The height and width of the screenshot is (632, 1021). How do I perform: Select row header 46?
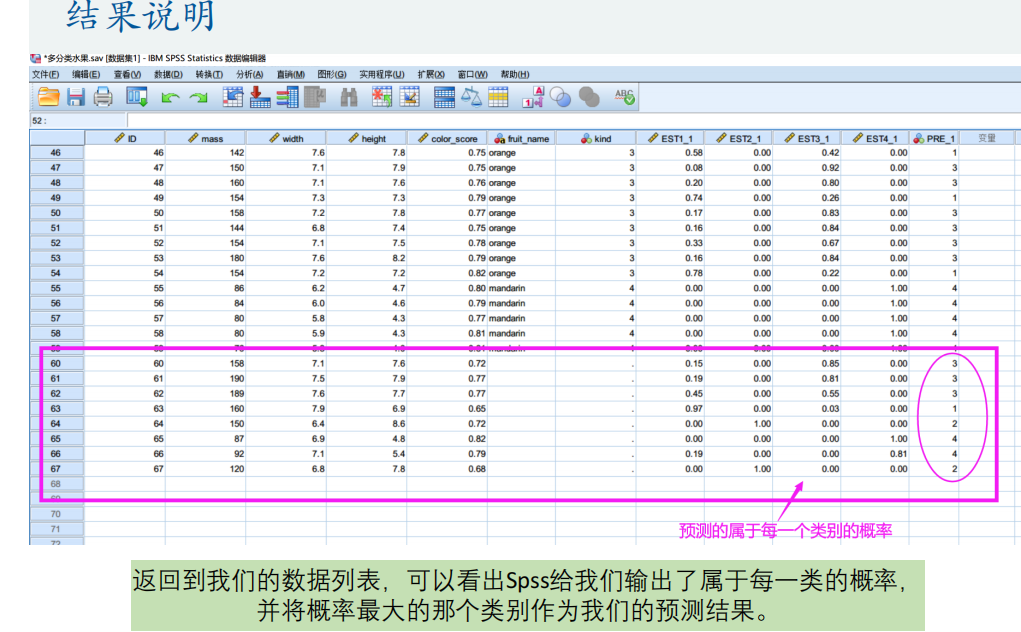pos(57,153)
